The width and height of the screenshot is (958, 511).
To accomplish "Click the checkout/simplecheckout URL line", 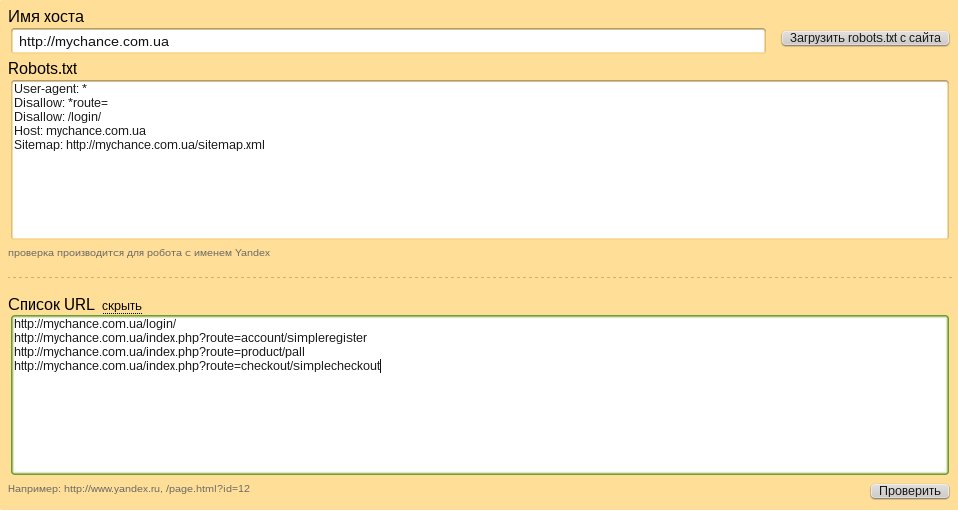I will tap(197, 366).
